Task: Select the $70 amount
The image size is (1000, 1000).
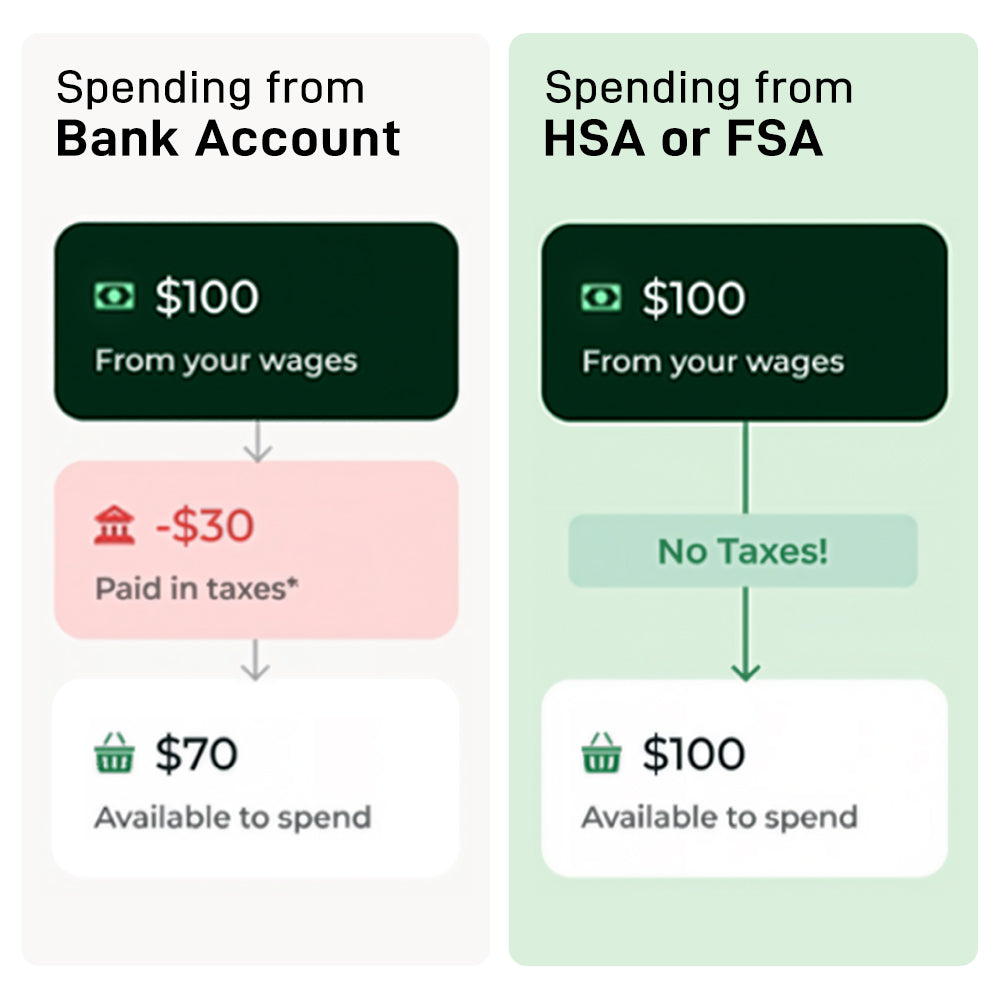Action: (196, 753)
